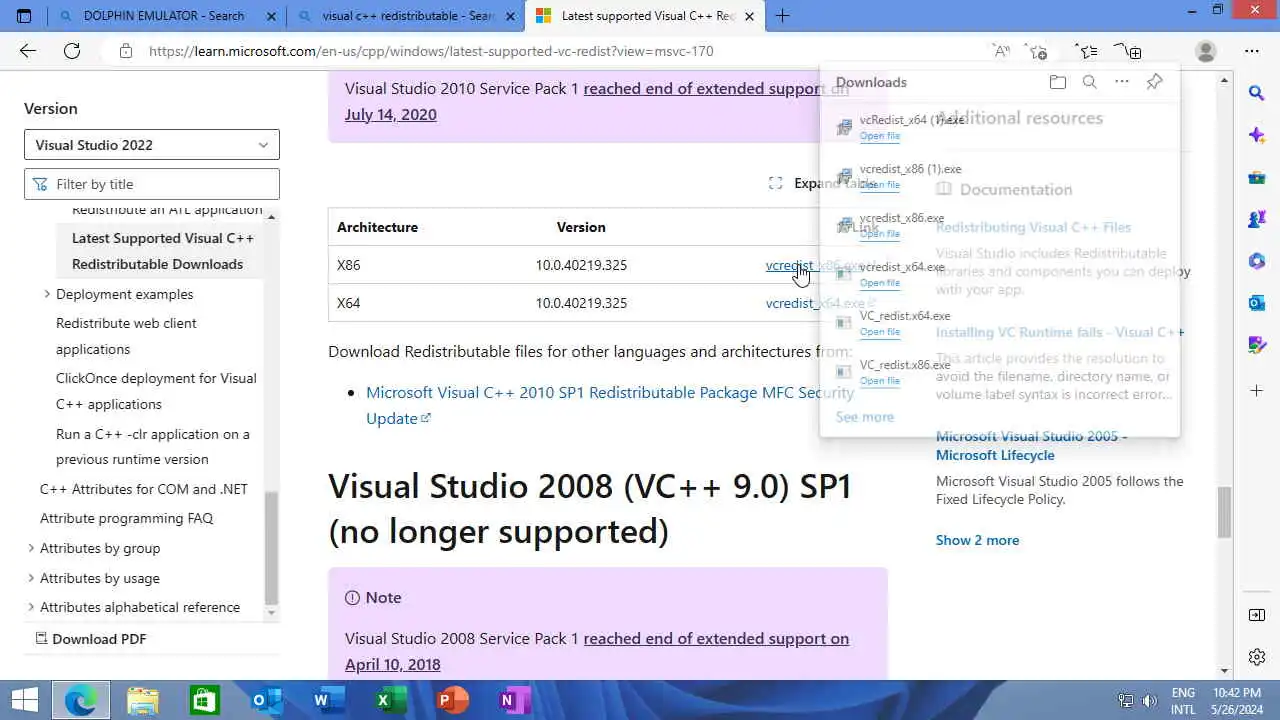The image size is (1280, 720).
Task: Search downloads in Downloads panel
Action: (1090, 82)
